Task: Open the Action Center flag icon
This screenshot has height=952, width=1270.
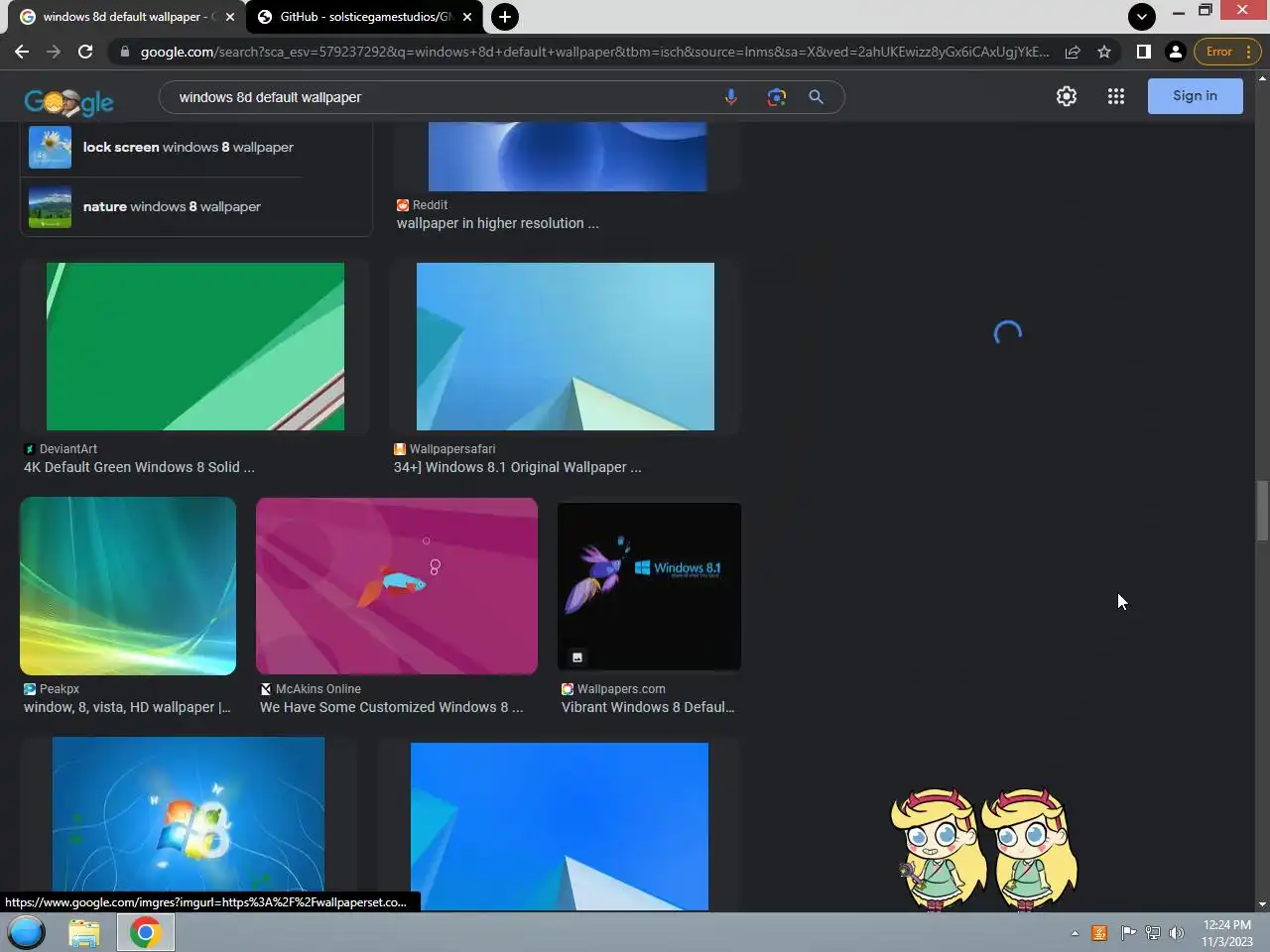Action: pyautogui.click(x=1128, y=933)
